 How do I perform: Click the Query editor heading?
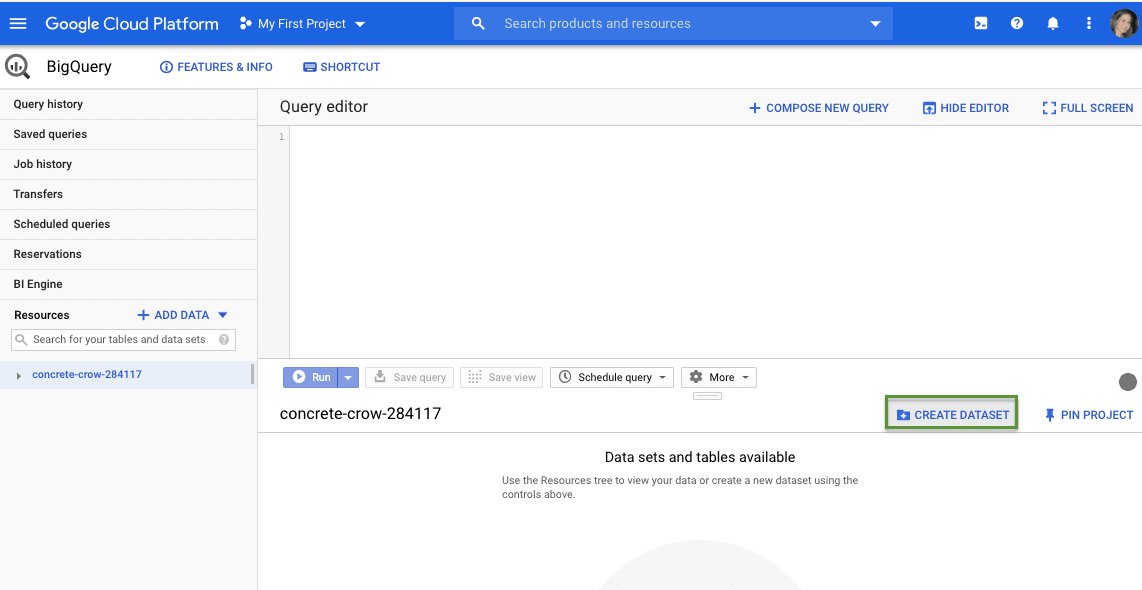323,106
